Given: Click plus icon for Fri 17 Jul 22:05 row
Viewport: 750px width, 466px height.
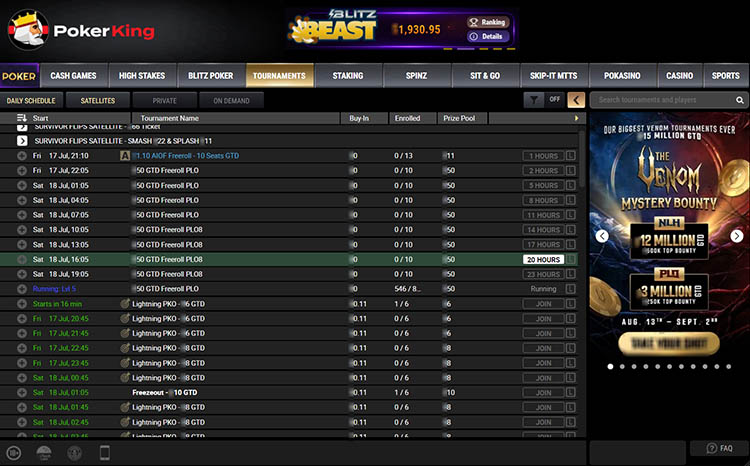Looking at the screenshot, I should click(22, 171).
